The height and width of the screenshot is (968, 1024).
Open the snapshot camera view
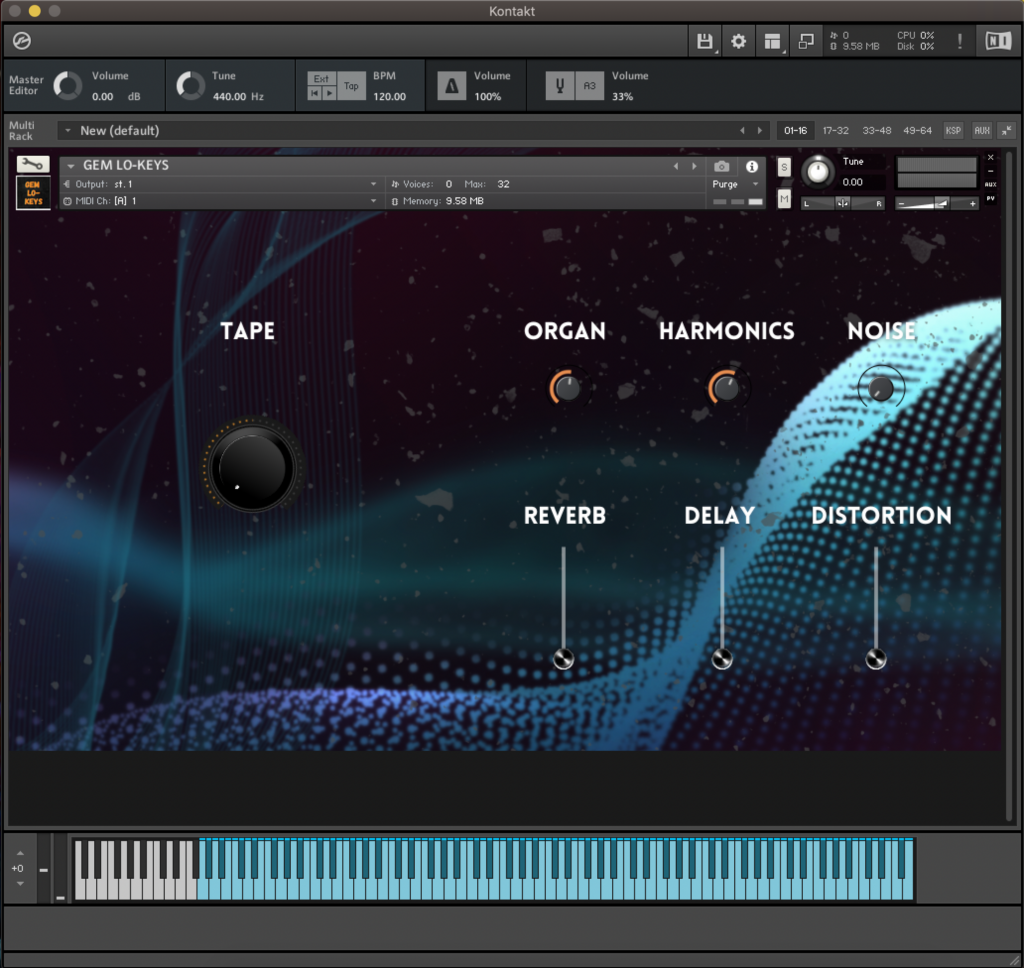[x=722, y=167]
